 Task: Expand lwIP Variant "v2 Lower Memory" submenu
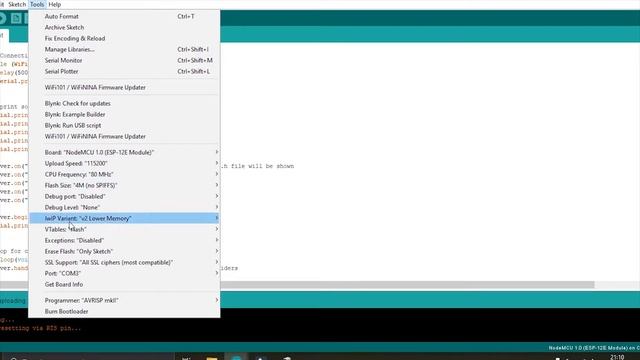(x=124, y=218)
